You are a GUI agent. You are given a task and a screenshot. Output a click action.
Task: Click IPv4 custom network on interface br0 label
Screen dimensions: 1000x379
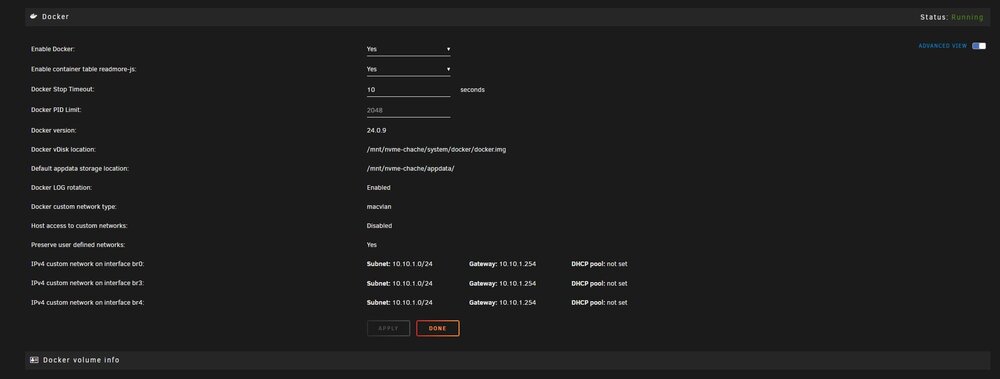pos(88,264)
